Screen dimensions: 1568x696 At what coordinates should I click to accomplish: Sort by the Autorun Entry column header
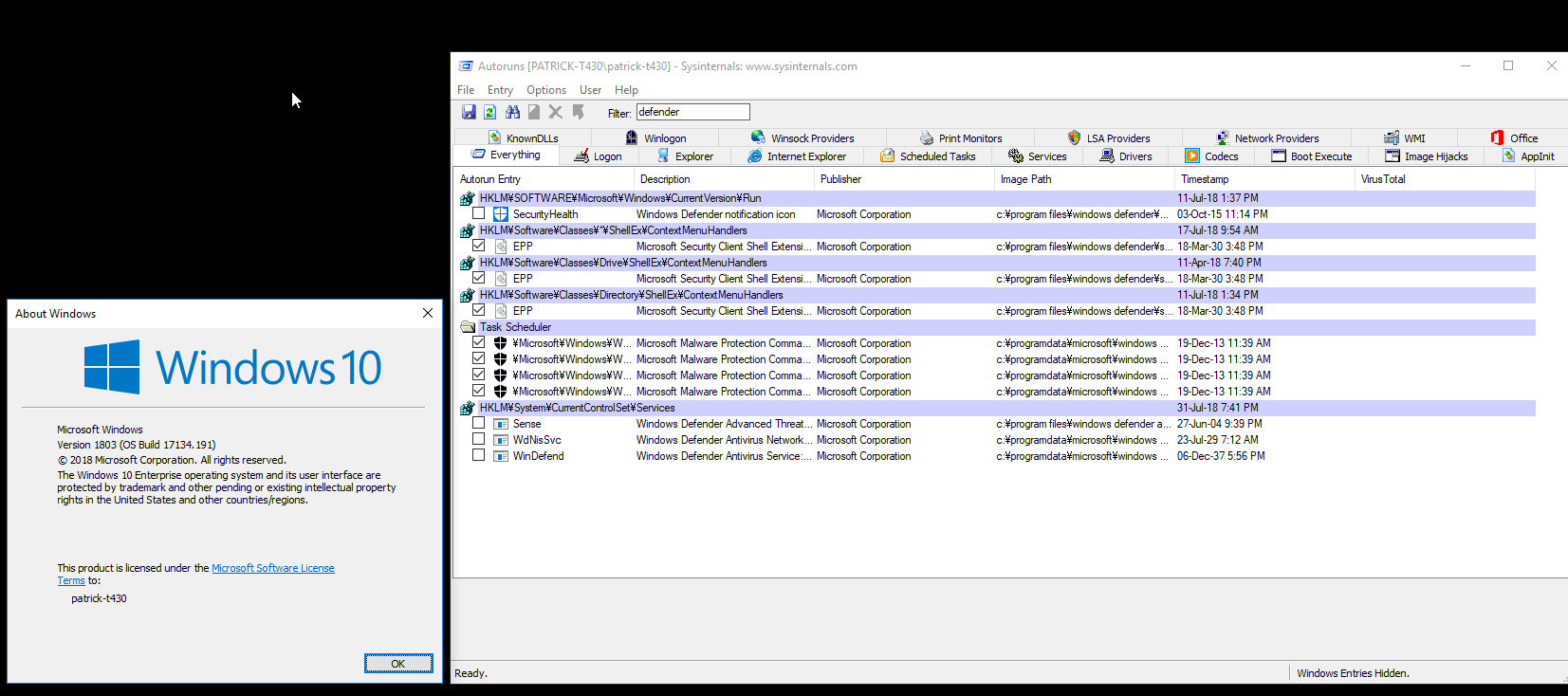point(544,179)
